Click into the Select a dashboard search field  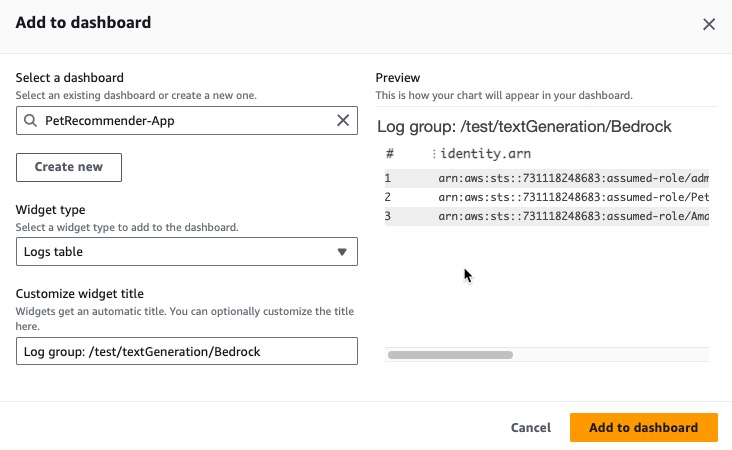187,120
